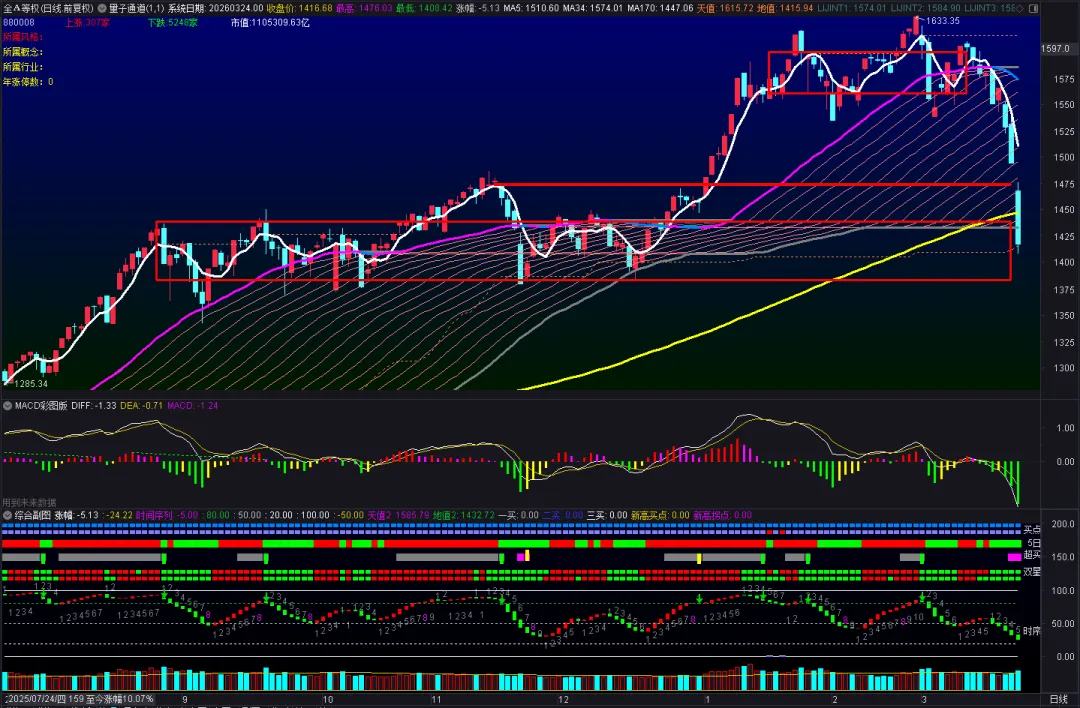Click the 超买 row label
This screenshot has height=708, width=1080.
(x=1032, y=555)
